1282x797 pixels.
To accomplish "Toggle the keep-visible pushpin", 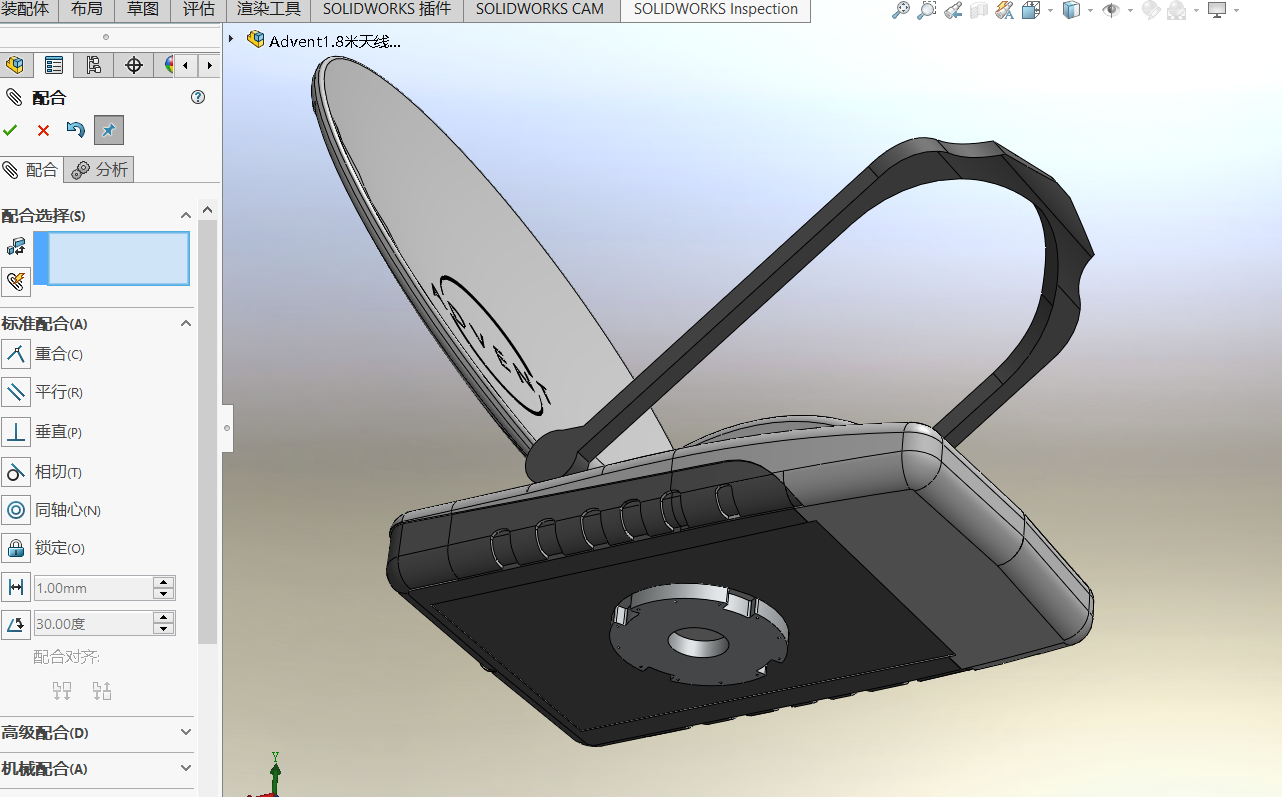I will click(x=108, y=130).
